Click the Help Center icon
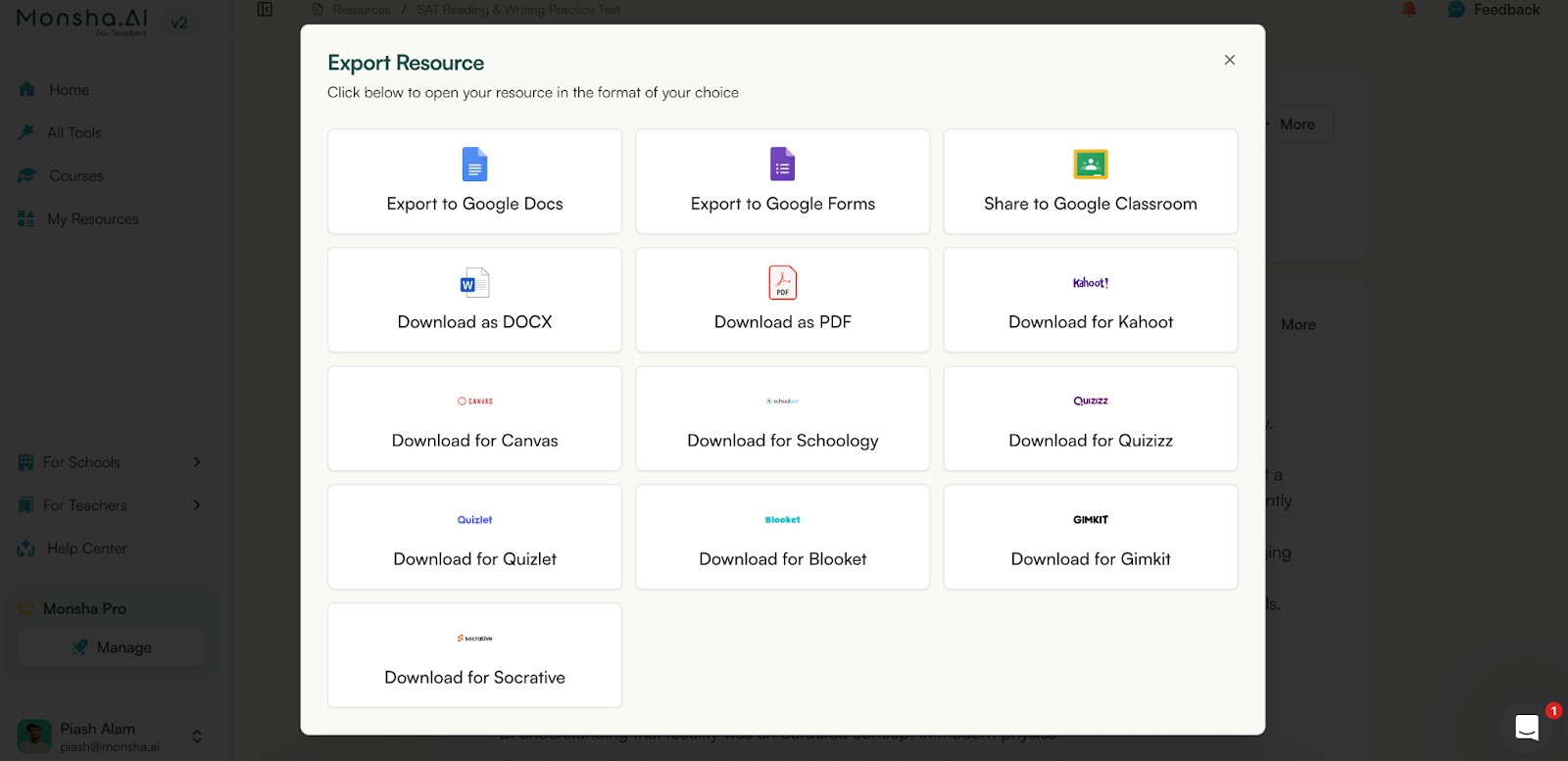Viewport: 1568px width, 761px height. tap(26, 548)
